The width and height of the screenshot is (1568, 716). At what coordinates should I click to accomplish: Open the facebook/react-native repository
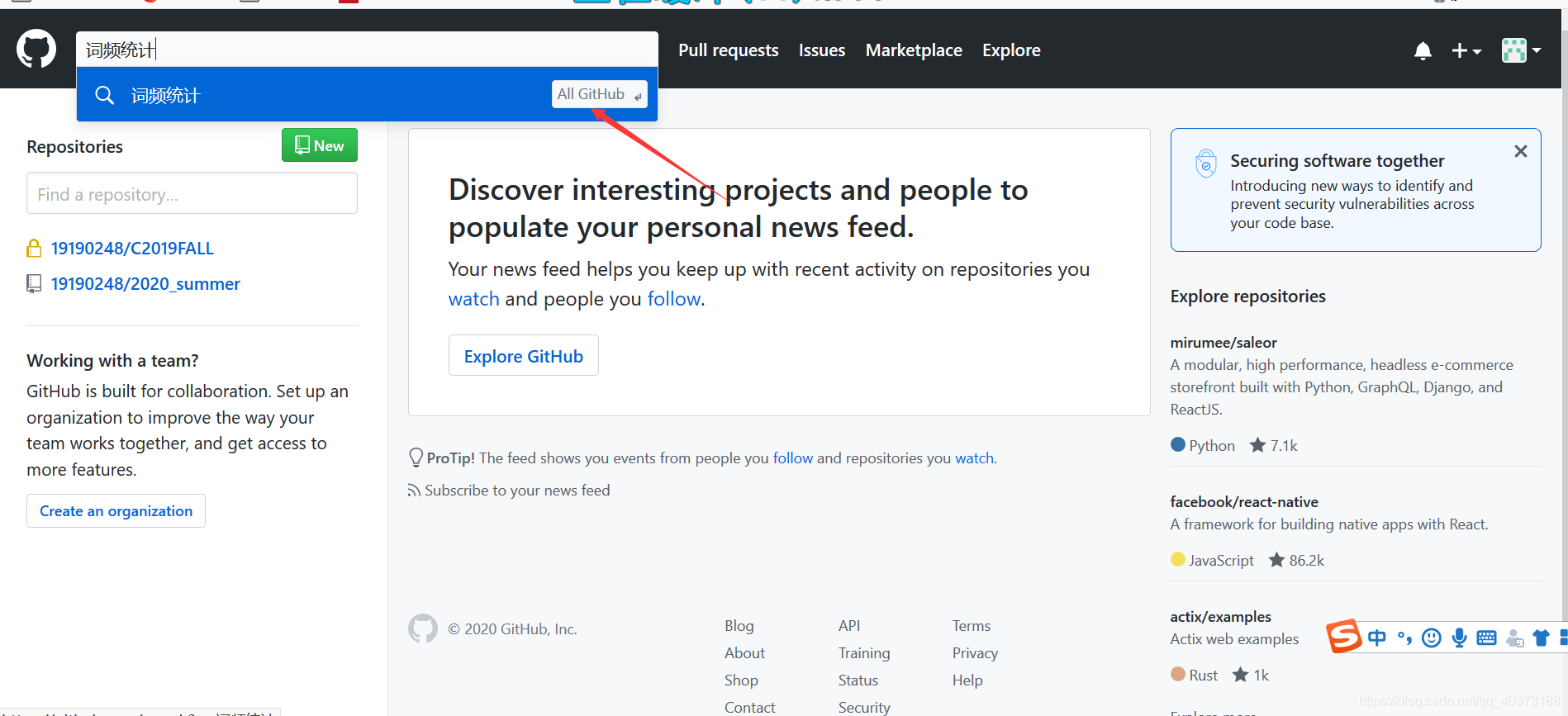tap(1244, 502)
